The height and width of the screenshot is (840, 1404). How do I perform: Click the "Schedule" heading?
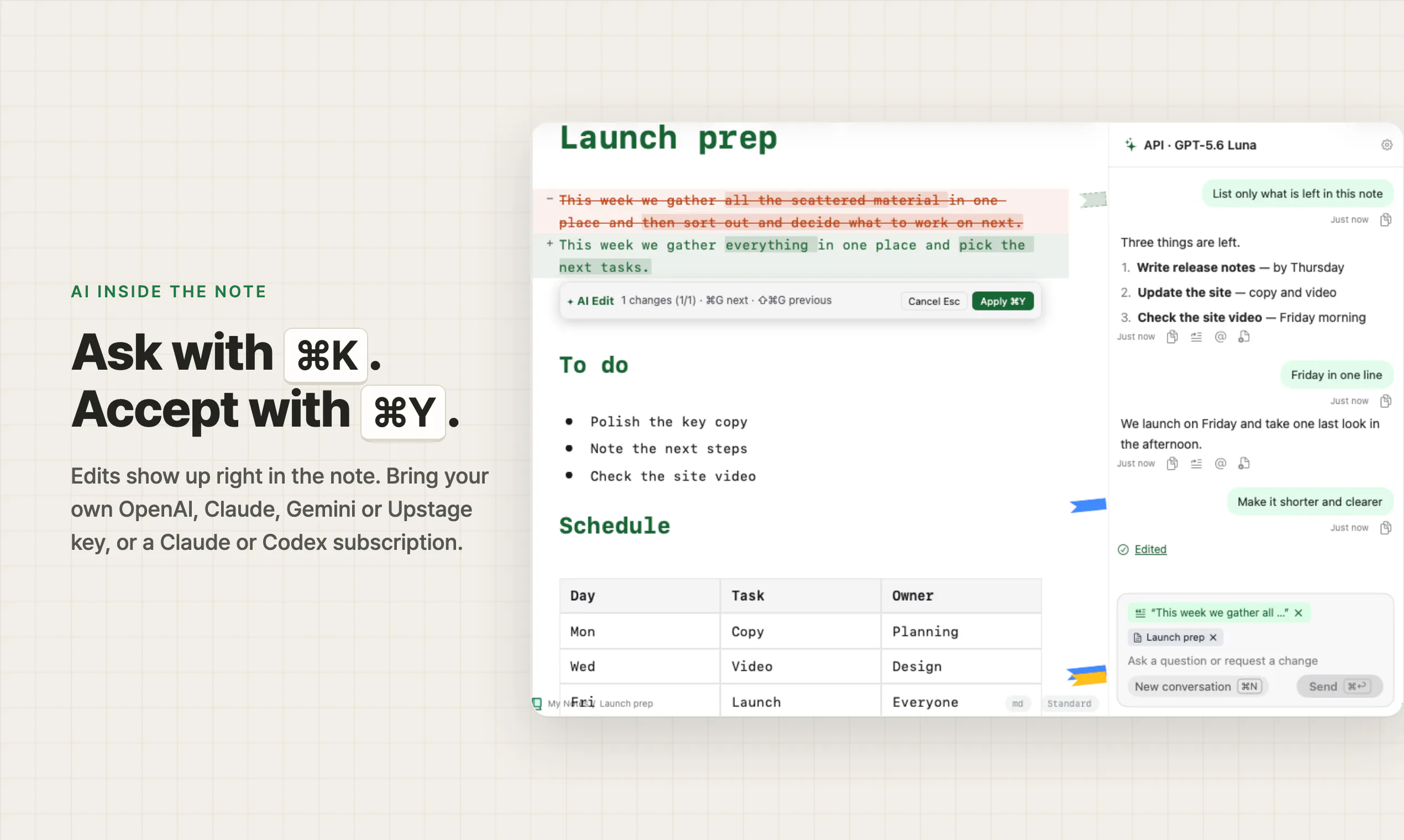pos(614,526)
